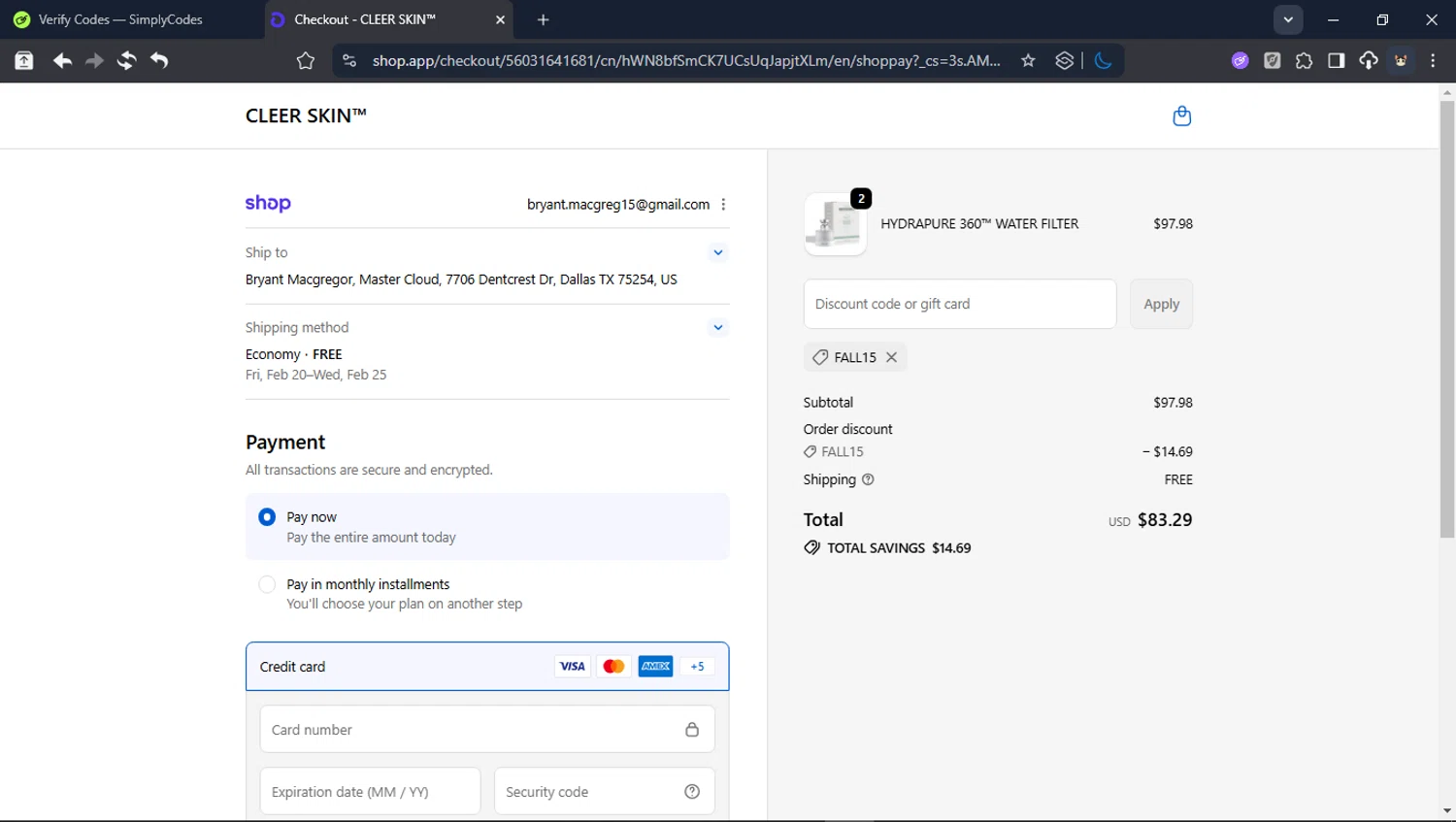This screenshot has height=822, width=1456.
Task: Apply the discount code
Action: coord(1161,304)
